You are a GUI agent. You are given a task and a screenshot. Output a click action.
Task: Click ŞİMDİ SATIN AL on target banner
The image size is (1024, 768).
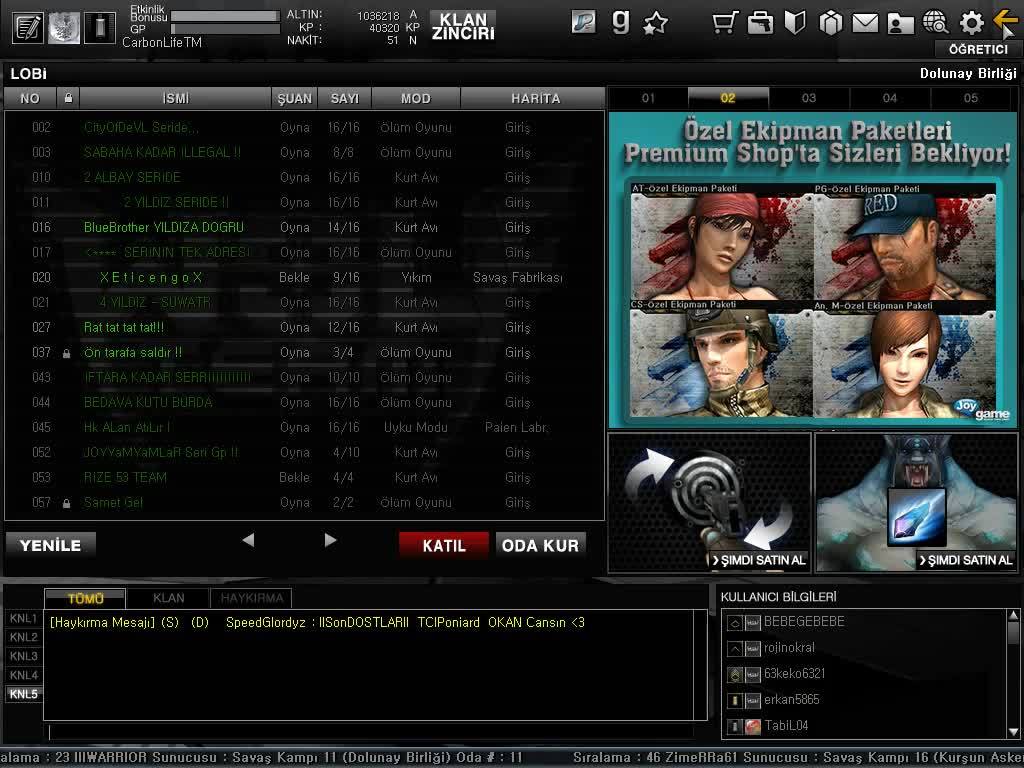(x=760, y=560)
